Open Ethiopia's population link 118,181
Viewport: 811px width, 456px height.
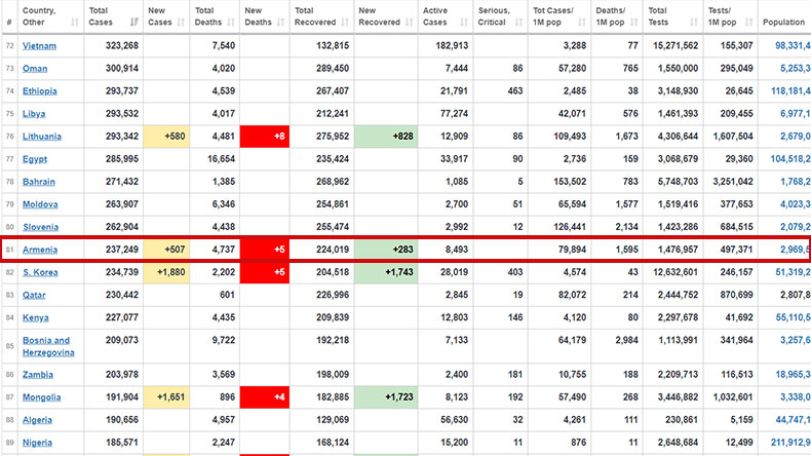tap(791, 91)
